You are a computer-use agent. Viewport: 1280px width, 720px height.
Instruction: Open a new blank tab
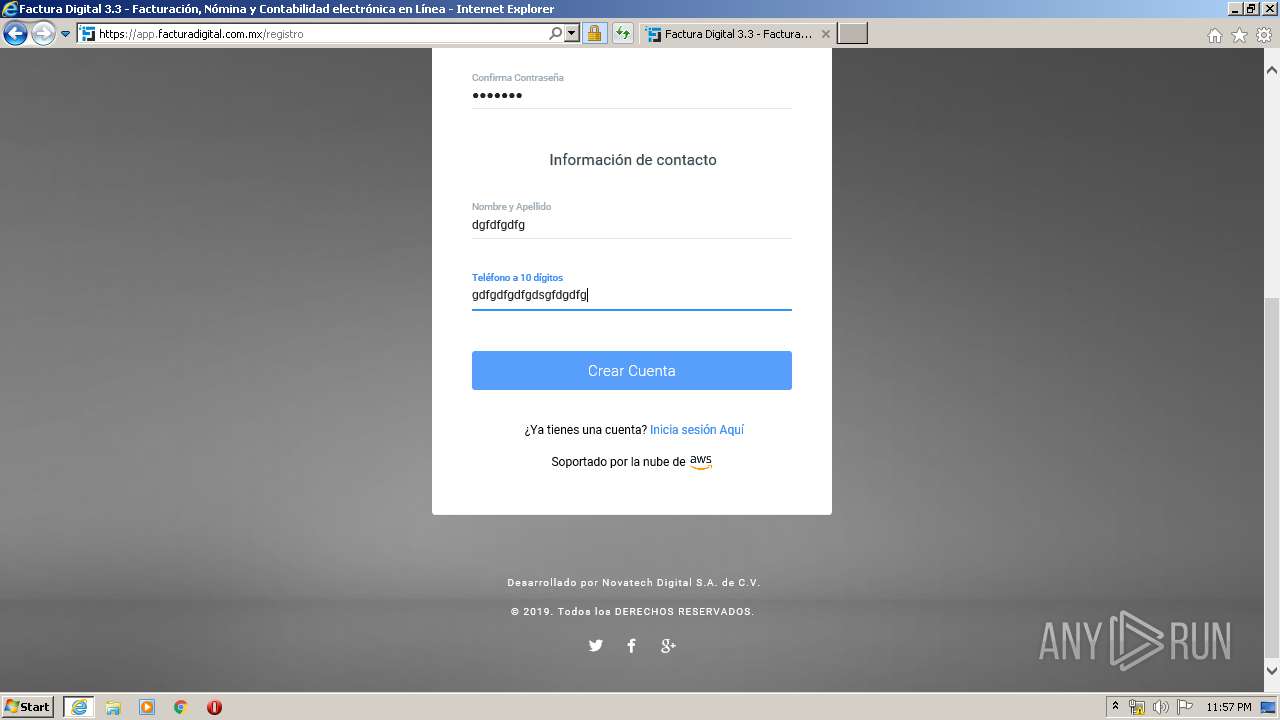coord(852,34)
